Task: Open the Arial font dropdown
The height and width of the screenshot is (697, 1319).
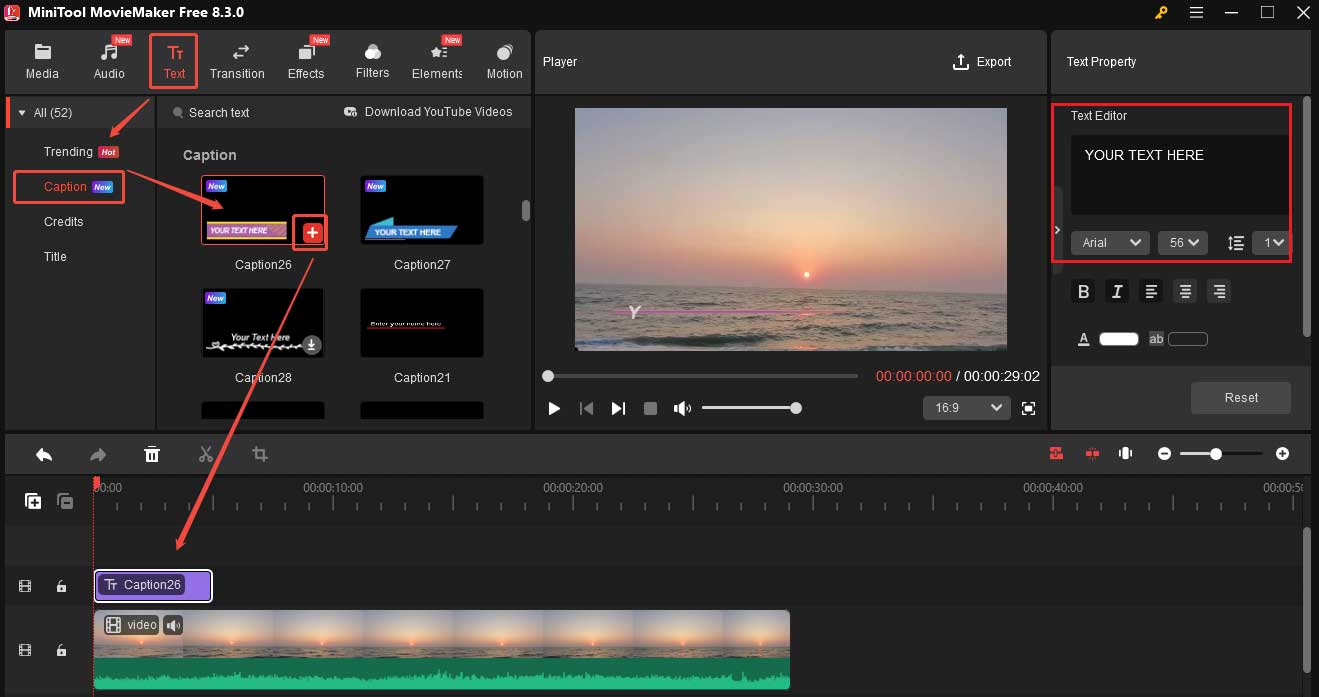Action: tap(1110, 243)
